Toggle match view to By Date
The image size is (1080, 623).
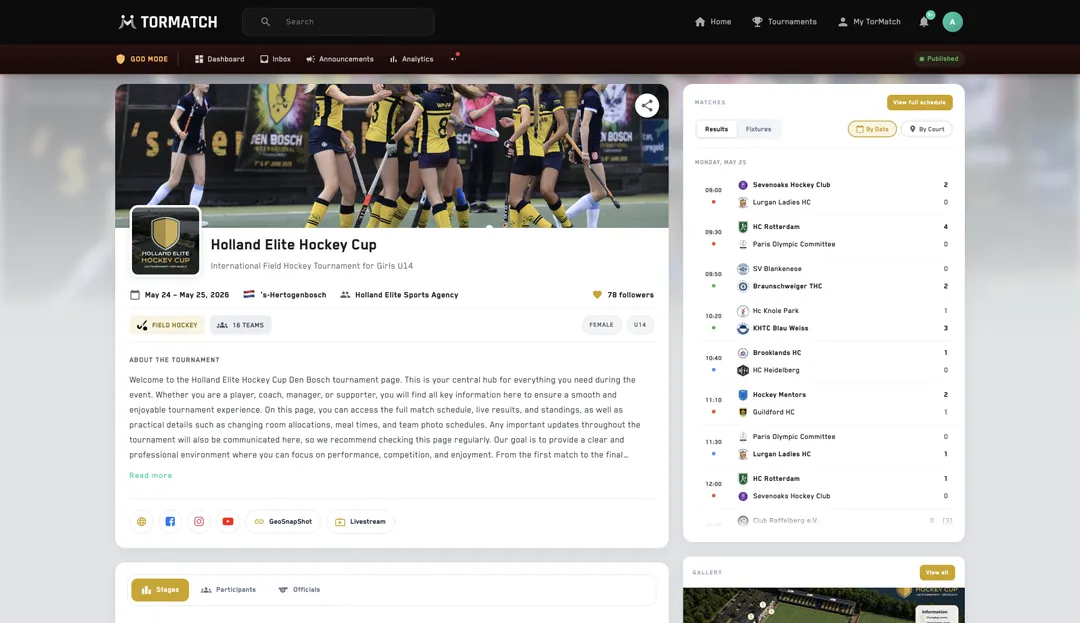[x=872, y=129]
